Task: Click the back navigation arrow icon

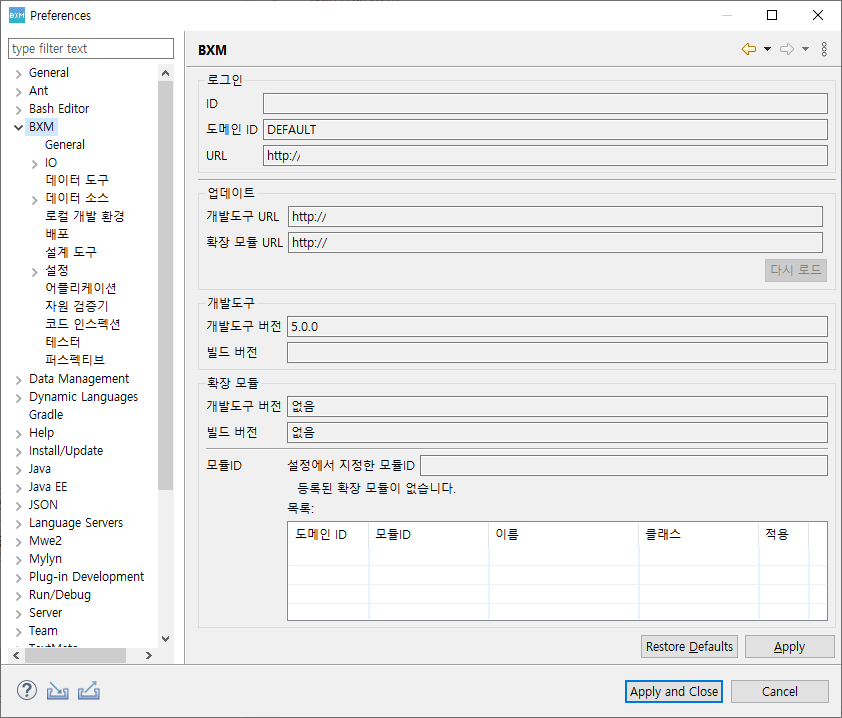Action: click(749, 49)
